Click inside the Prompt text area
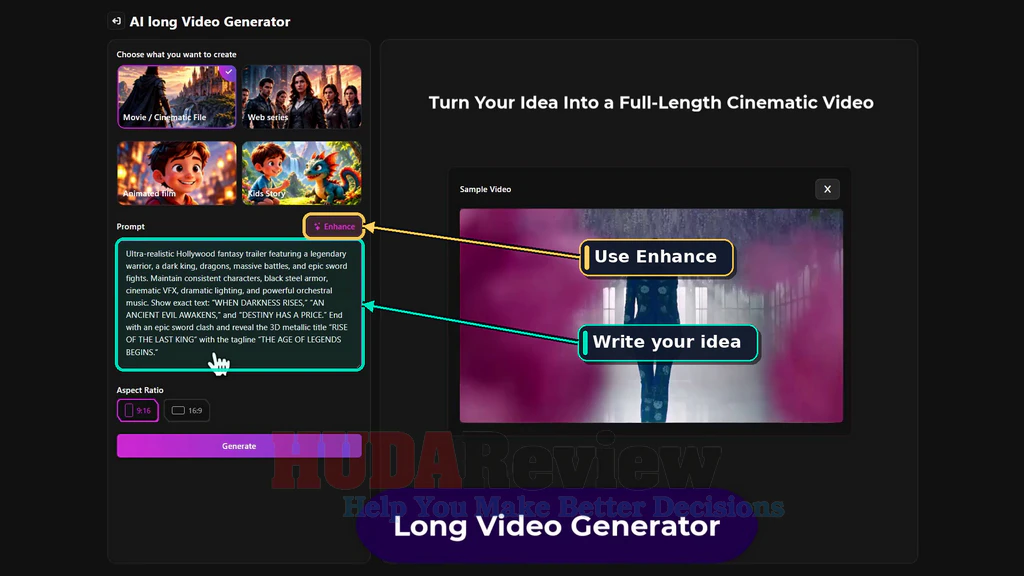The width and height of the screenshot is (1024, 576). [240, 304]
